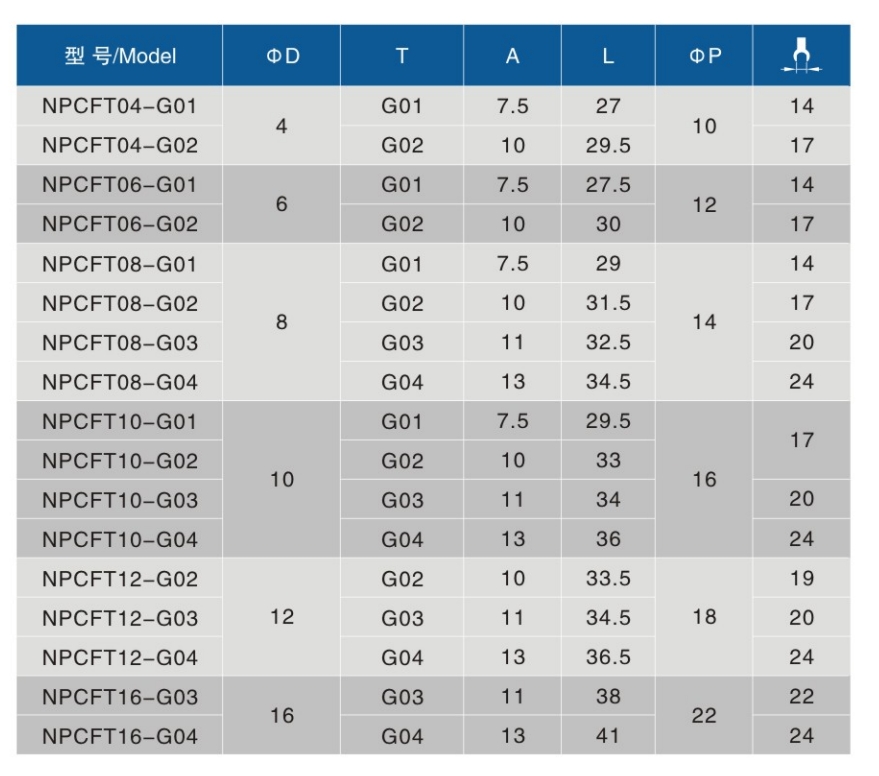Select the L value 31.5 cell
Image resolution: width=879 pixels, height=776 pixels.
pos(608,303)
